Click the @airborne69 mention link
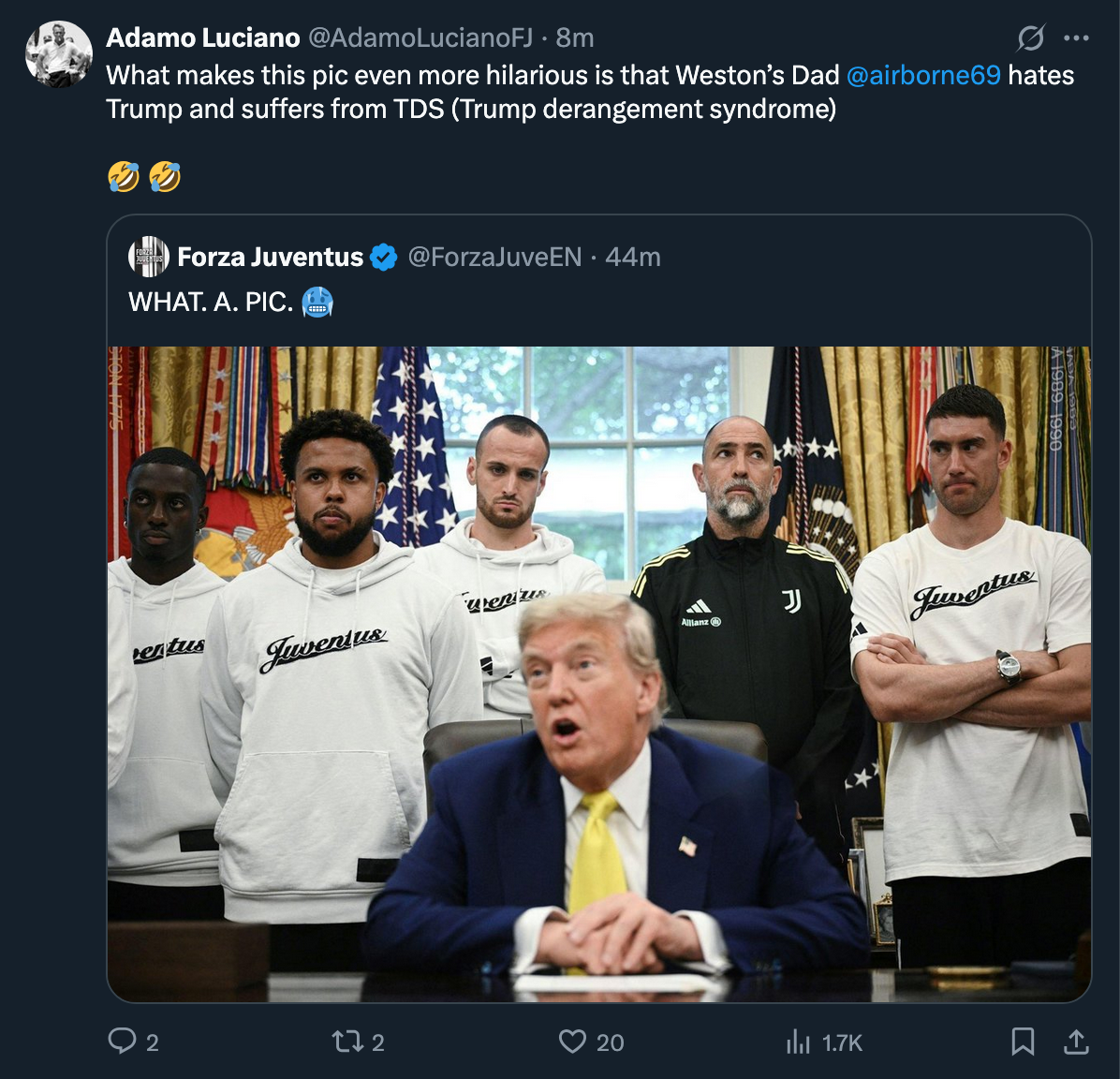This screenshot has width=1120, height=1079. [923, 75]
